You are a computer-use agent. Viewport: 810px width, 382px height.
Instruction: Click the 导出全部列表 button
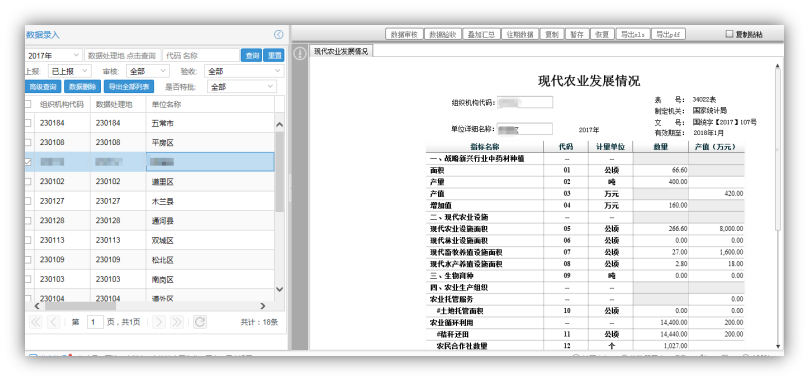coord(129,87)
